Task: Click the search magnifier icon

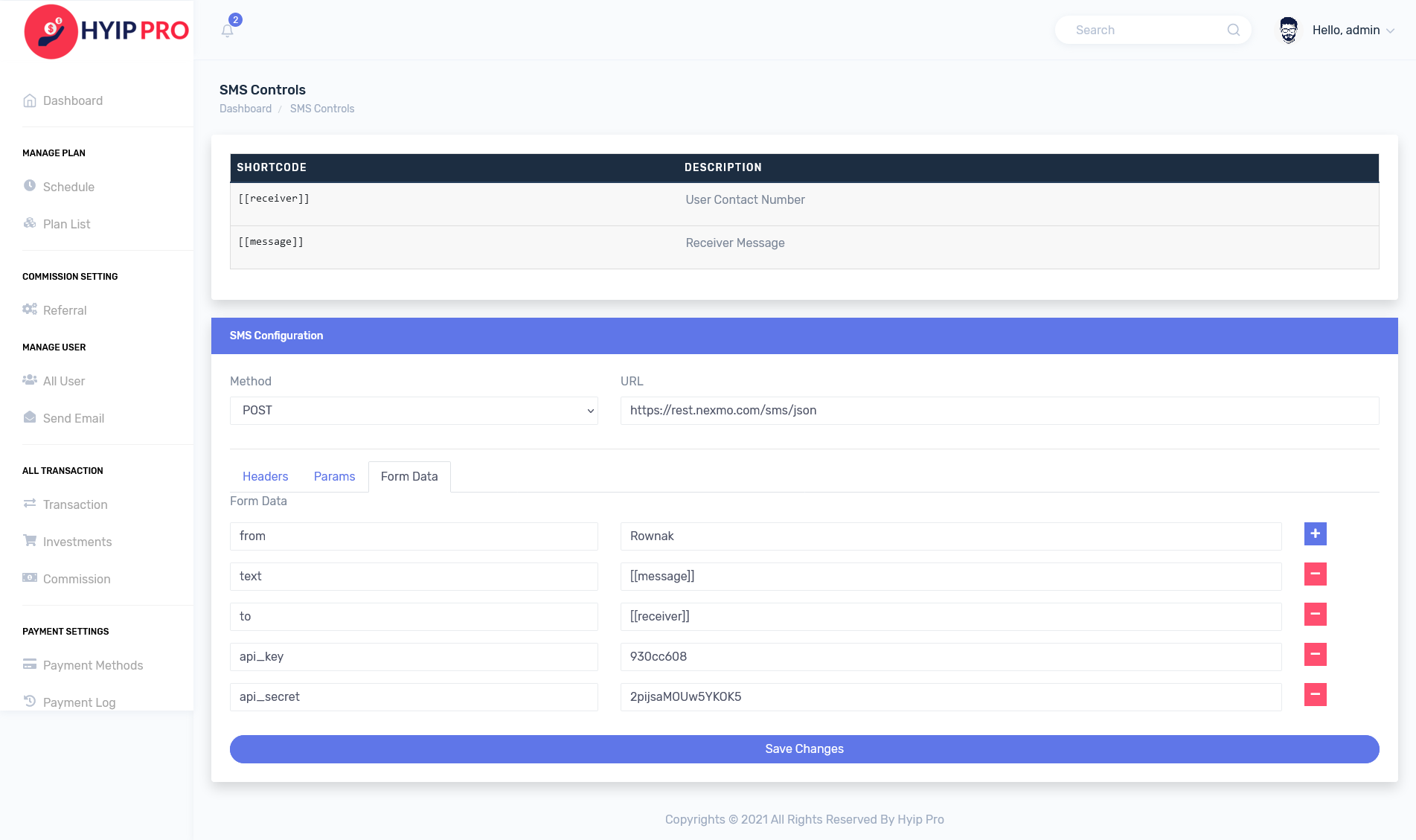Action: click(x=1233, y=30)
